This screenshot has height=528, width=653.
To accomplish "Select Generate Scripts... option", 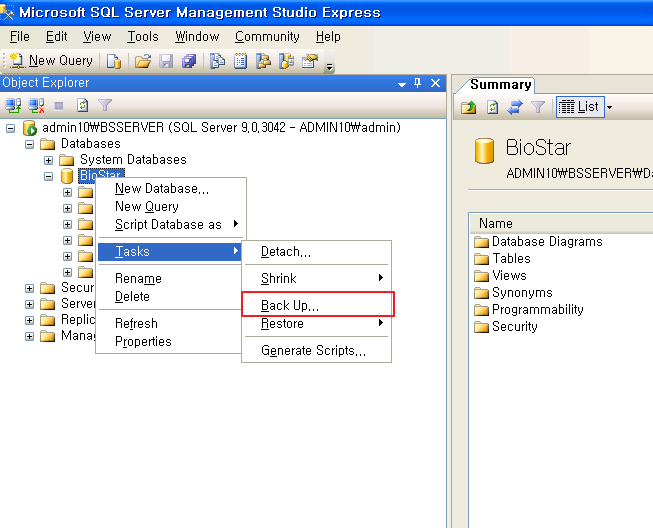I will (317, 350).
